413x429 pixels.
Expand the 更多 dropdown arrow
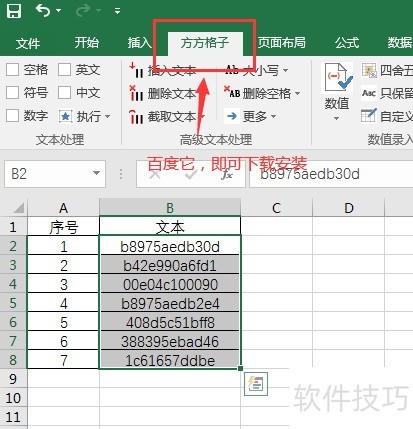(x=273, y=116)
